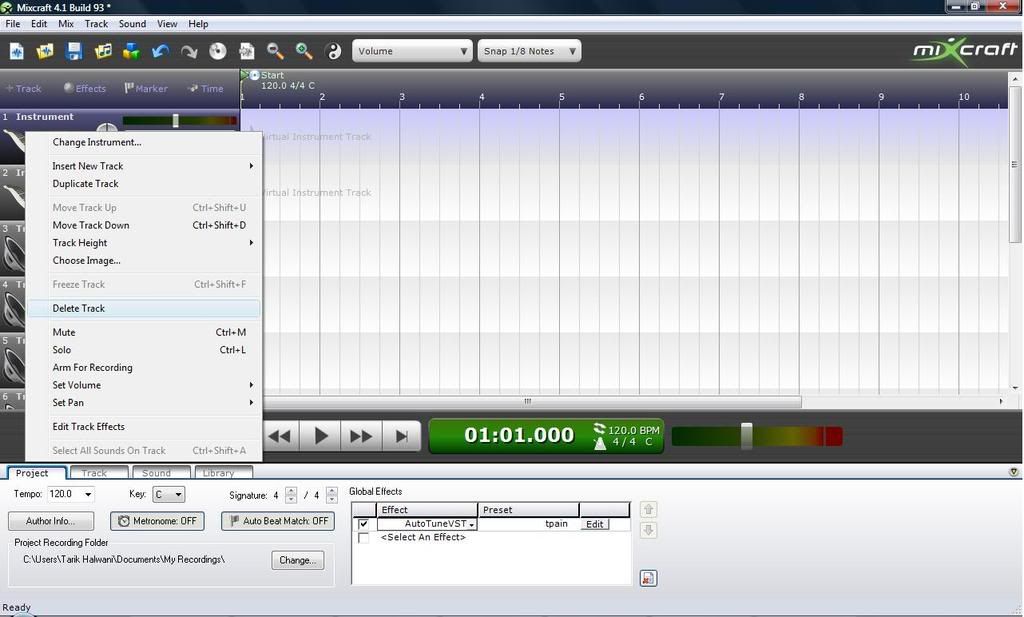Click the tpain preset cell

click(x=529, y=524)
